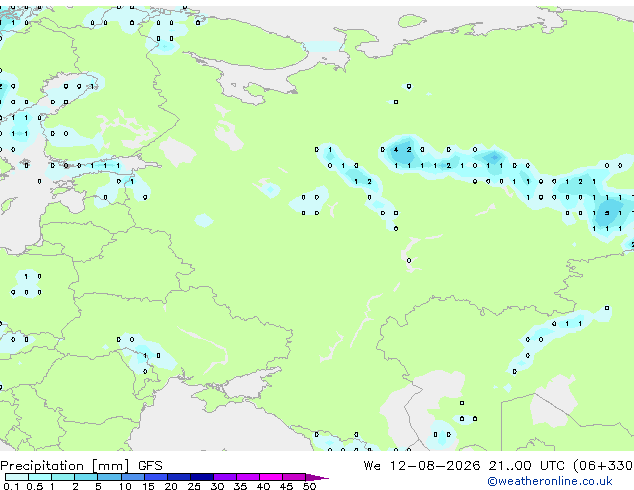634x490 pixels.
Task: Click the '30' legend scale label
Action: (217, 486)
